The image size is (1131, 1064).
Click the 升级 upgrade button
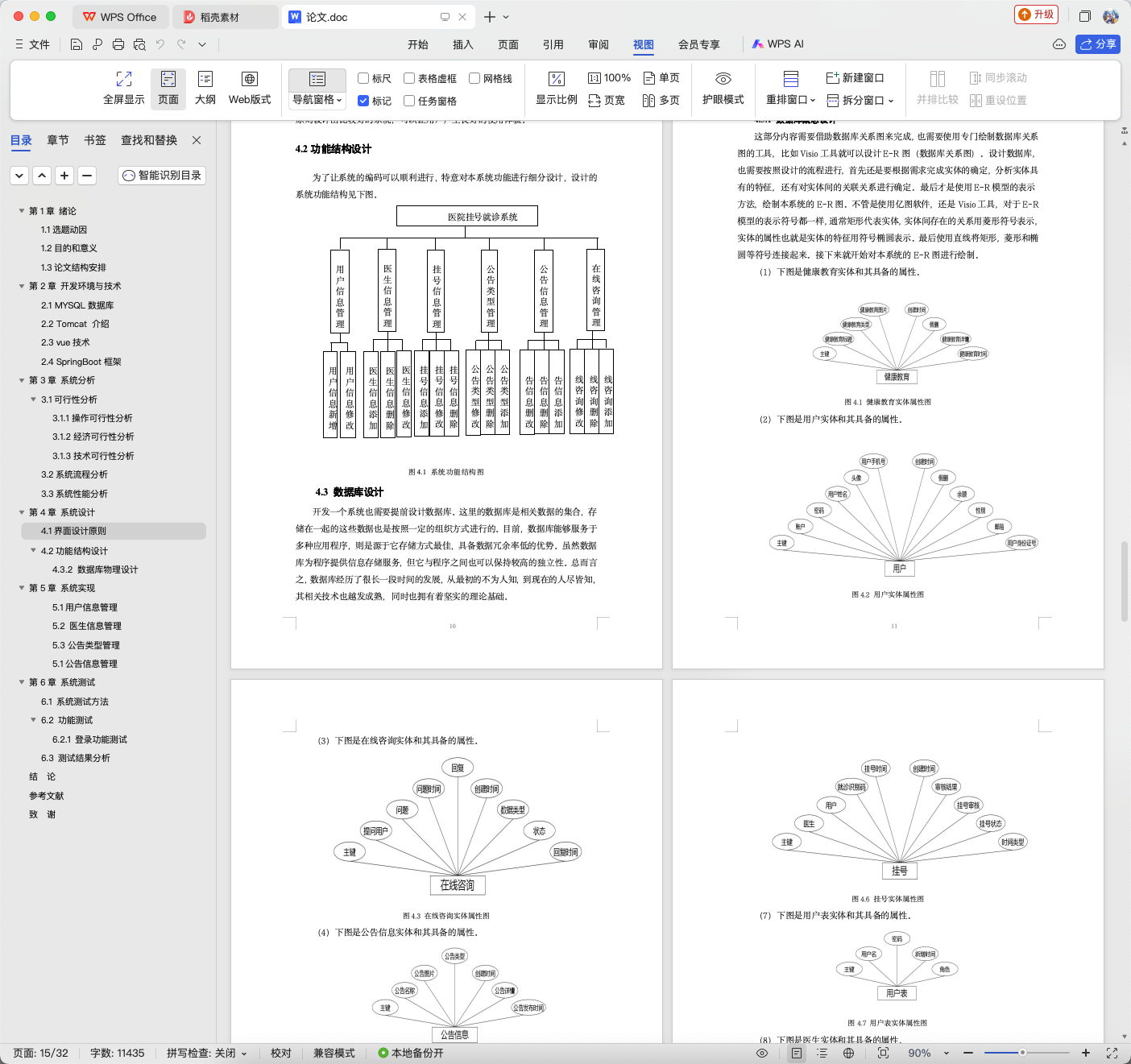tap(1037, 14)
